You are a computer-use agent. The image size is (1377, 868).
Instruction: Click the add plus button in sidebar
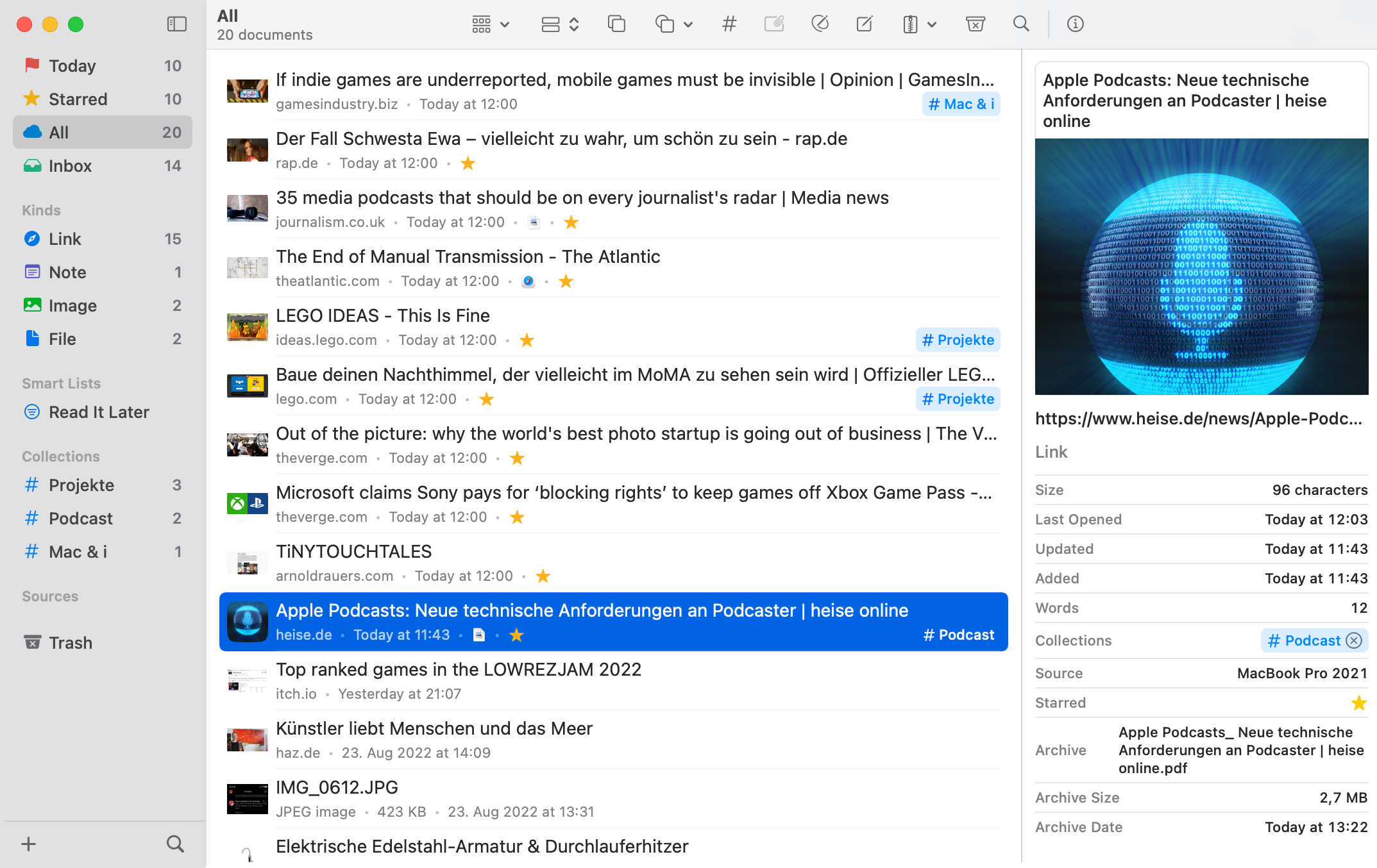click(x=28, y=844)
